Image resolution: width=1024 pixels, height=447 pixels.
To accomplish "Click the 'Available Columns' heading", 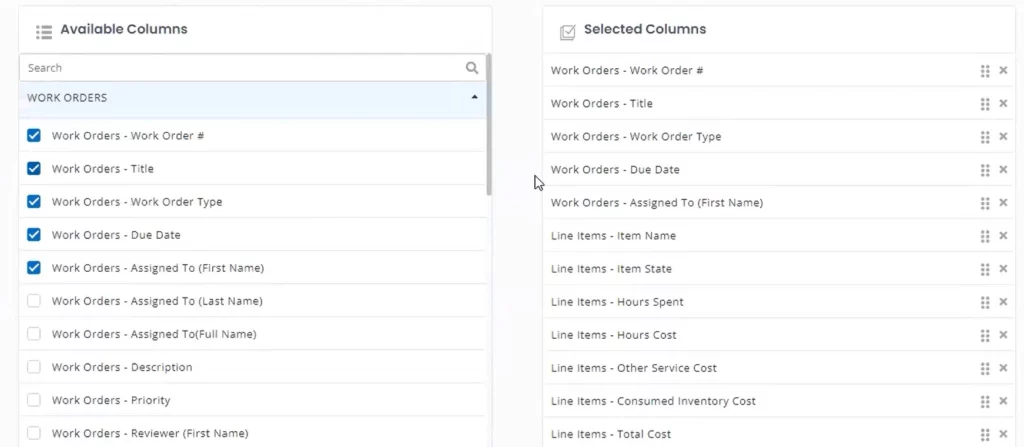I will click(x=124, y=29).
